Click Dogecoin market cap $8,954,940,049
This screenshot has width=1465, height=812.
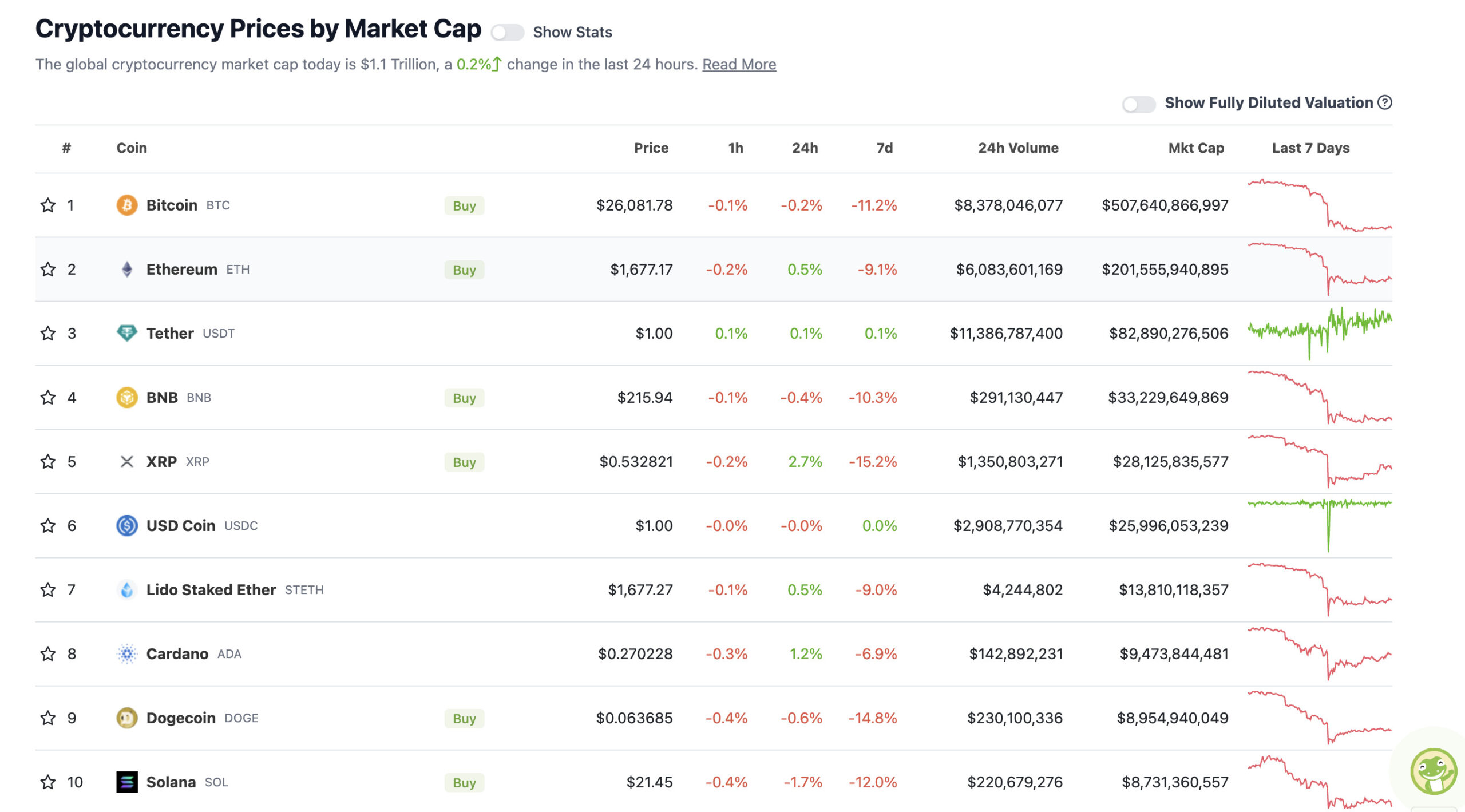point(1173,718)
